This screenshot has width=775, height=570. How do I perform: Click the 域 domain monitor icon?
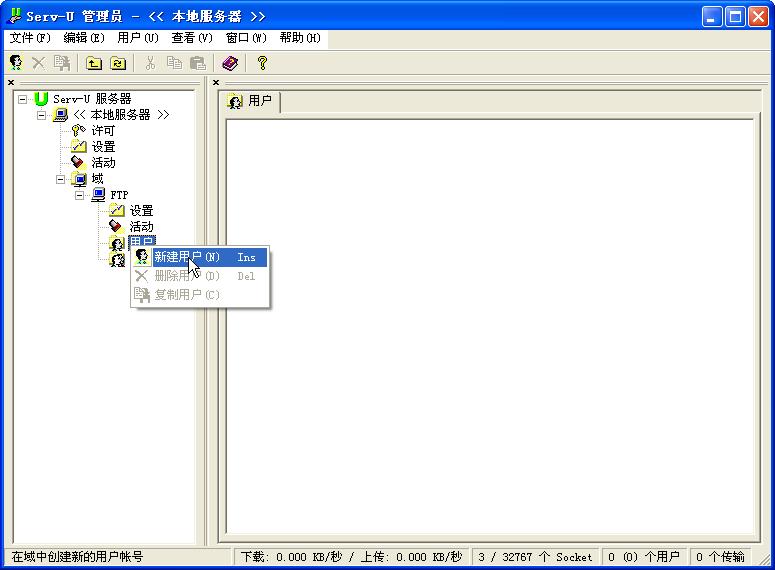[79, 178]
